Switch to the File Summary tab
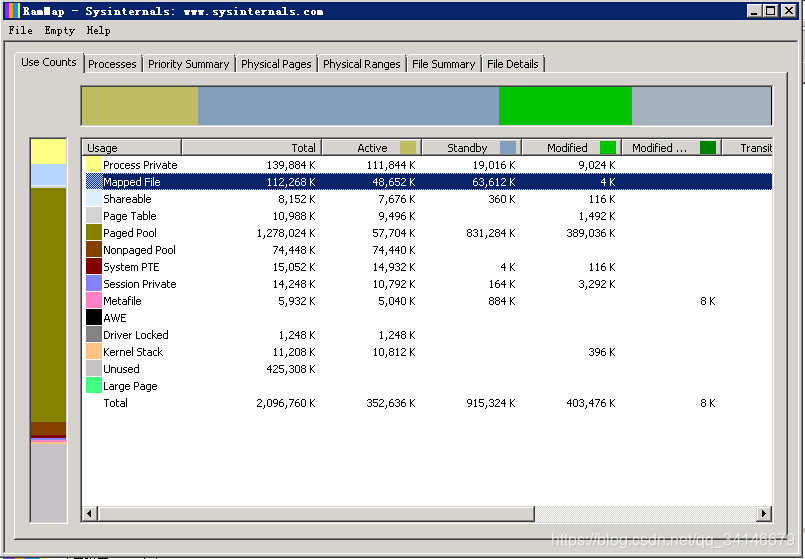Viewport: 805px width, 559px height. click(x=444, y=64)
